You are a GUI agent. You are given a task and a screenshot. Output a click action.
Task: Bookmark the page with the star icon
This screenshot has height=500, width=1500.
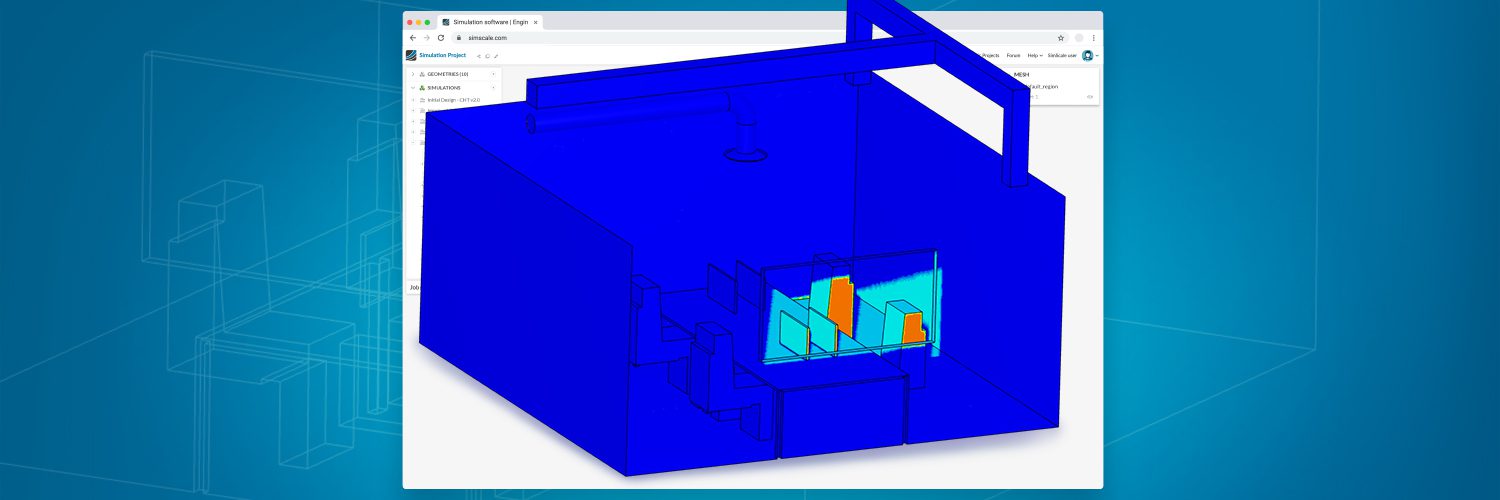pos(1061,38)
